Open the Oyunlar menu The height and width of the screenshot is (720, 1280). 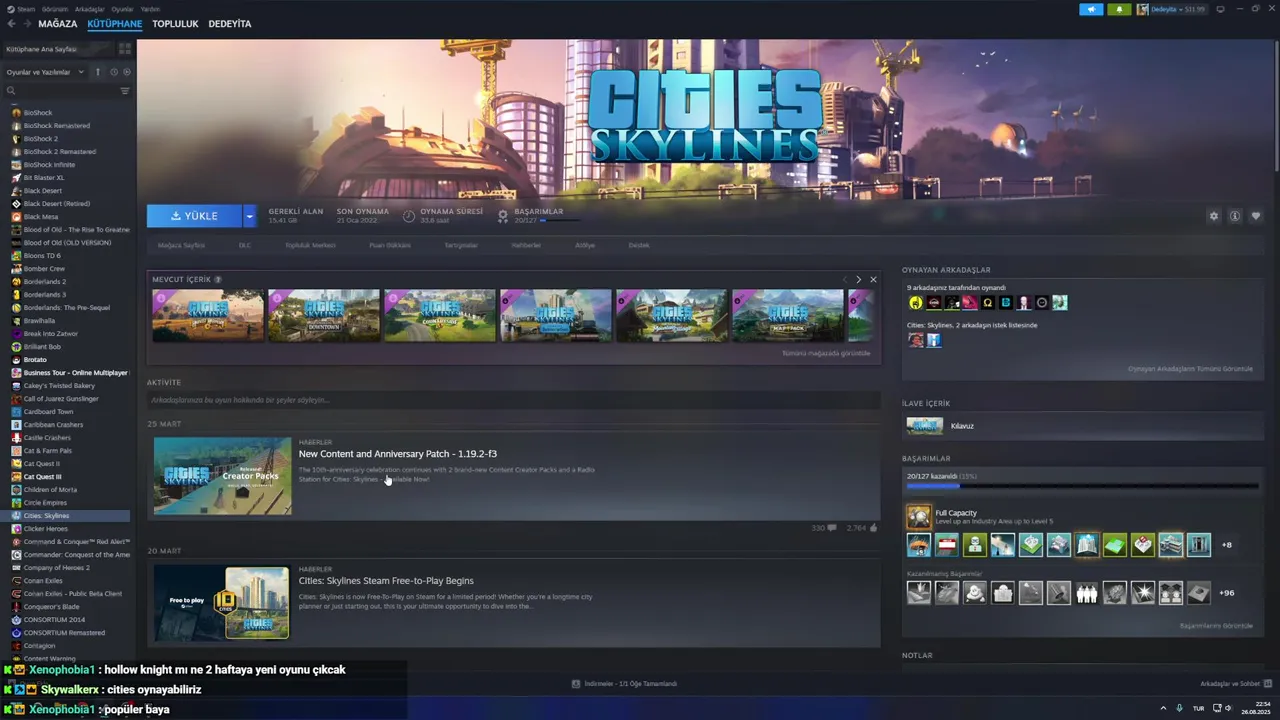coord(122,9)
